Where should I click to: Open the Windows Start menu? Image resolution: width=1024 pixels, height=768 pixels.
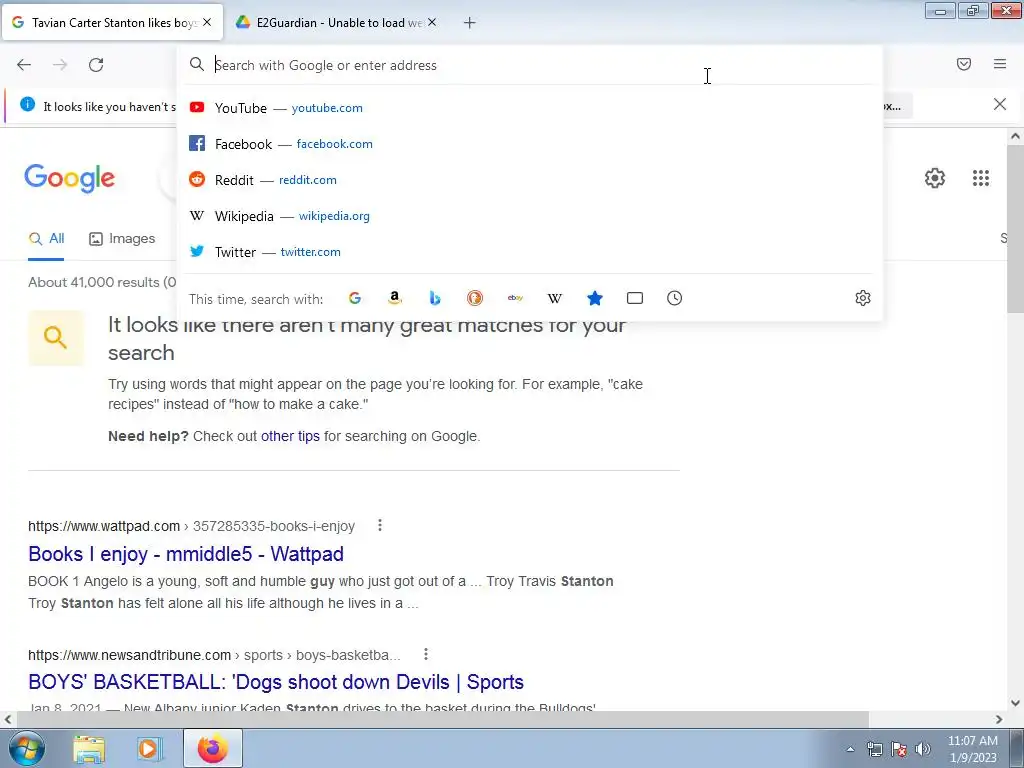tap(27, 748)
